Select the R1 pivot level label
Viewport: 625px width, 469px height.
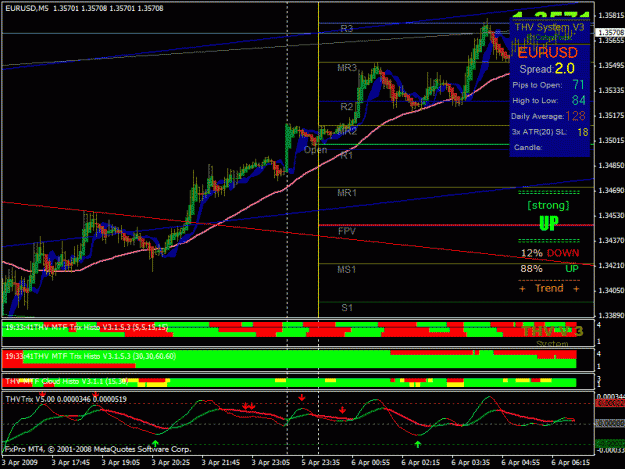[x=347, y=156]
